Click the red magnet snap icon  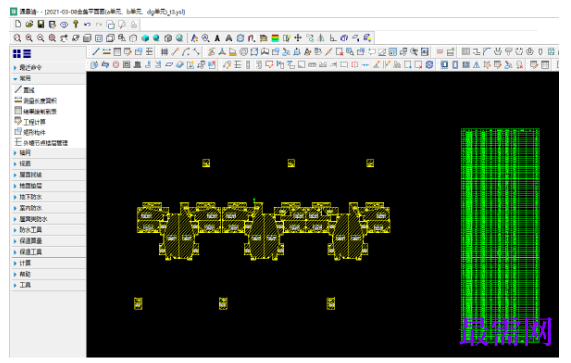pyautogui.click(x=252, y=38)
